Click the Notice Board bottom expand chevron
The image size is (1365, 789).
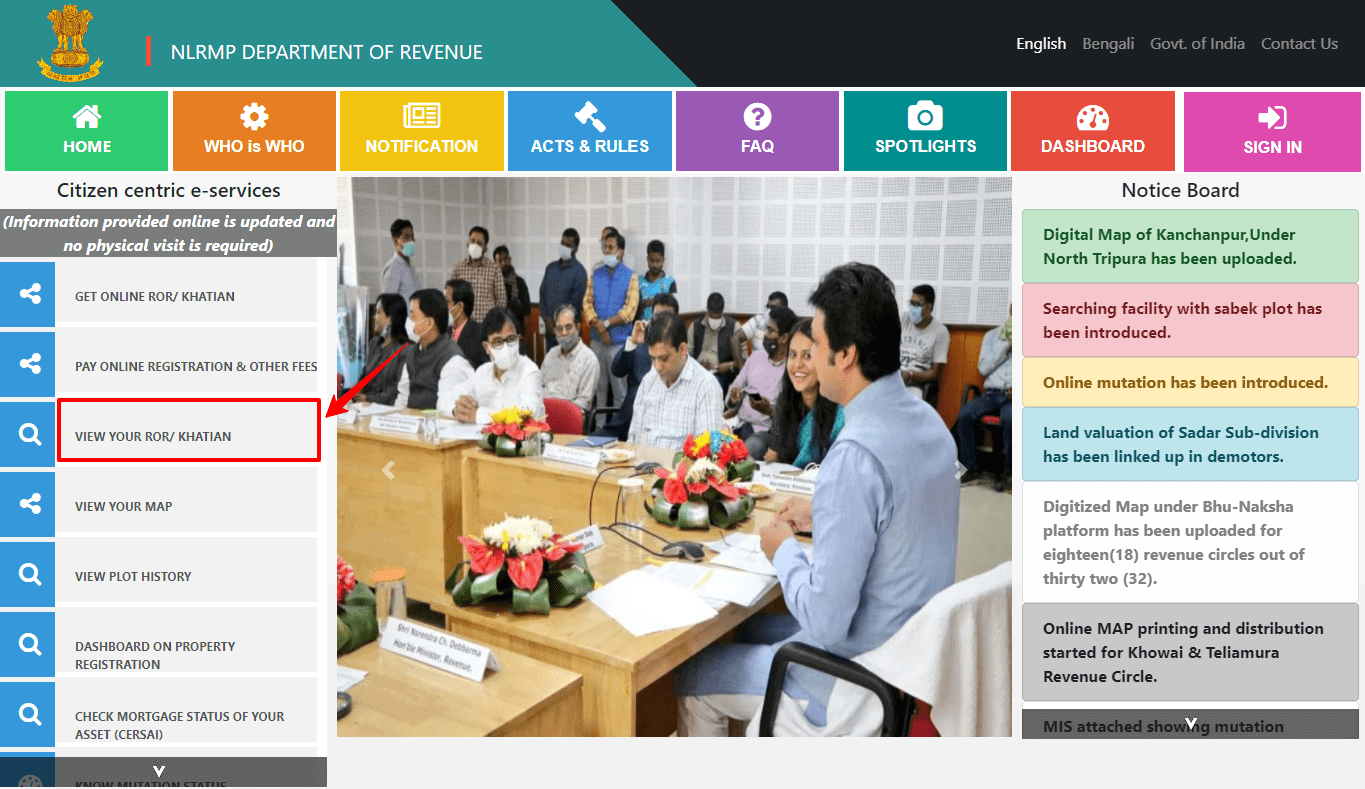pos(1190,722)
